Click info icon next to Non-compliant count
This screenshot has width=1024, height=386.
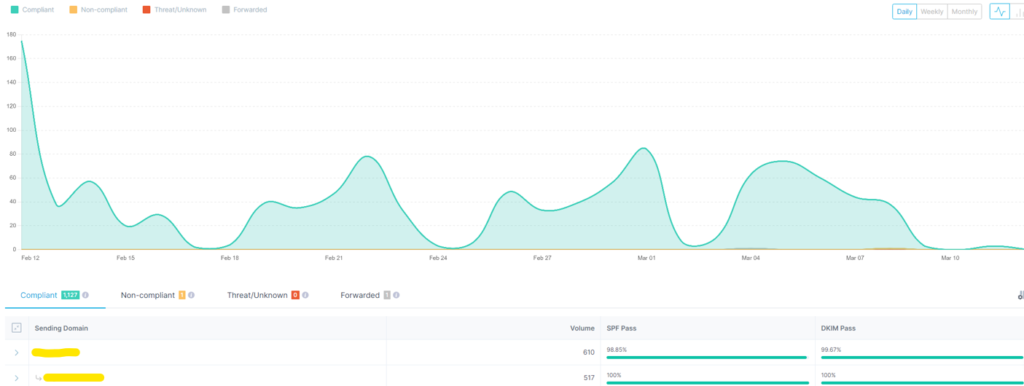tap(191, 295)
